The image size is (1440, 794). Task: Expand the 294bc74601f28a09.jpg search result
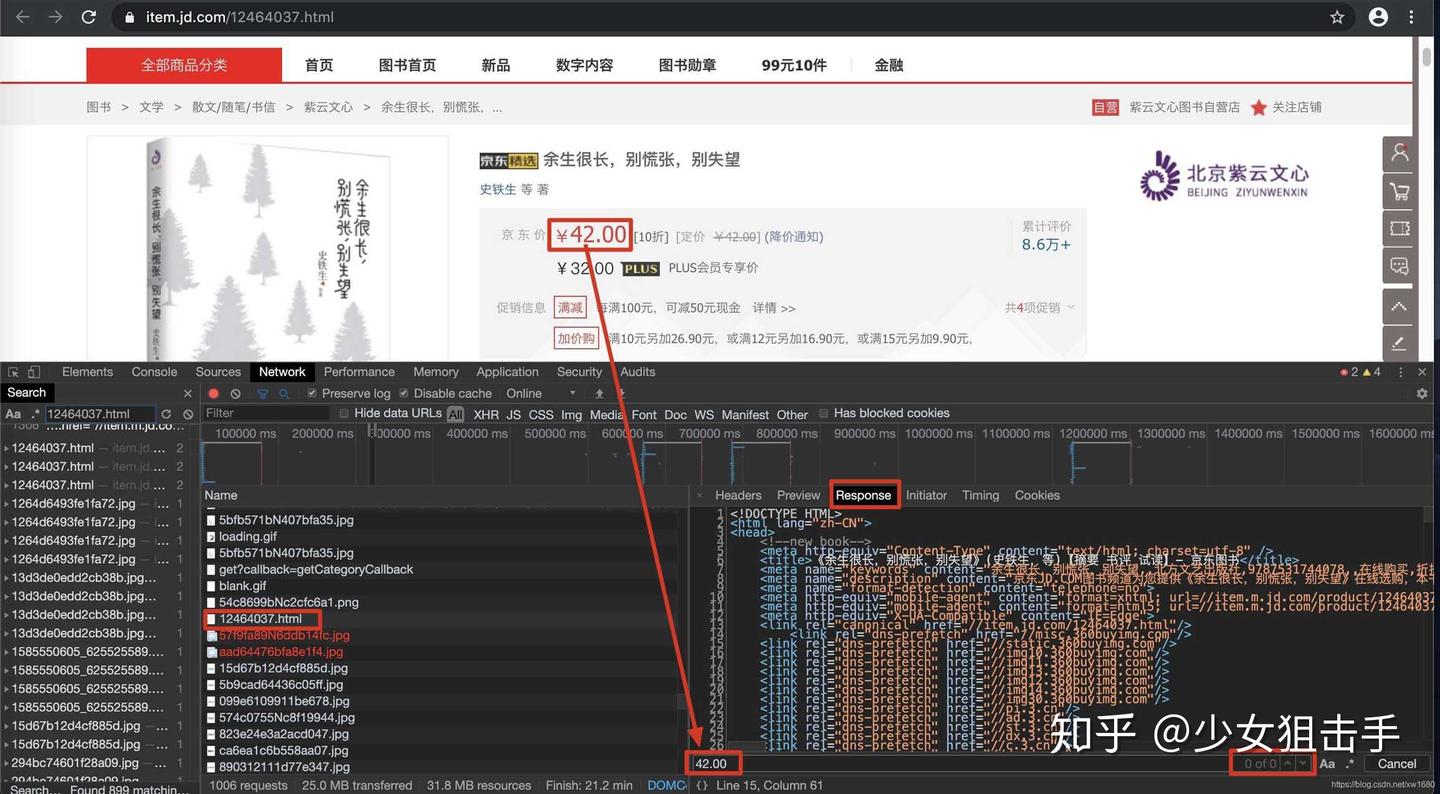point(6,763)
